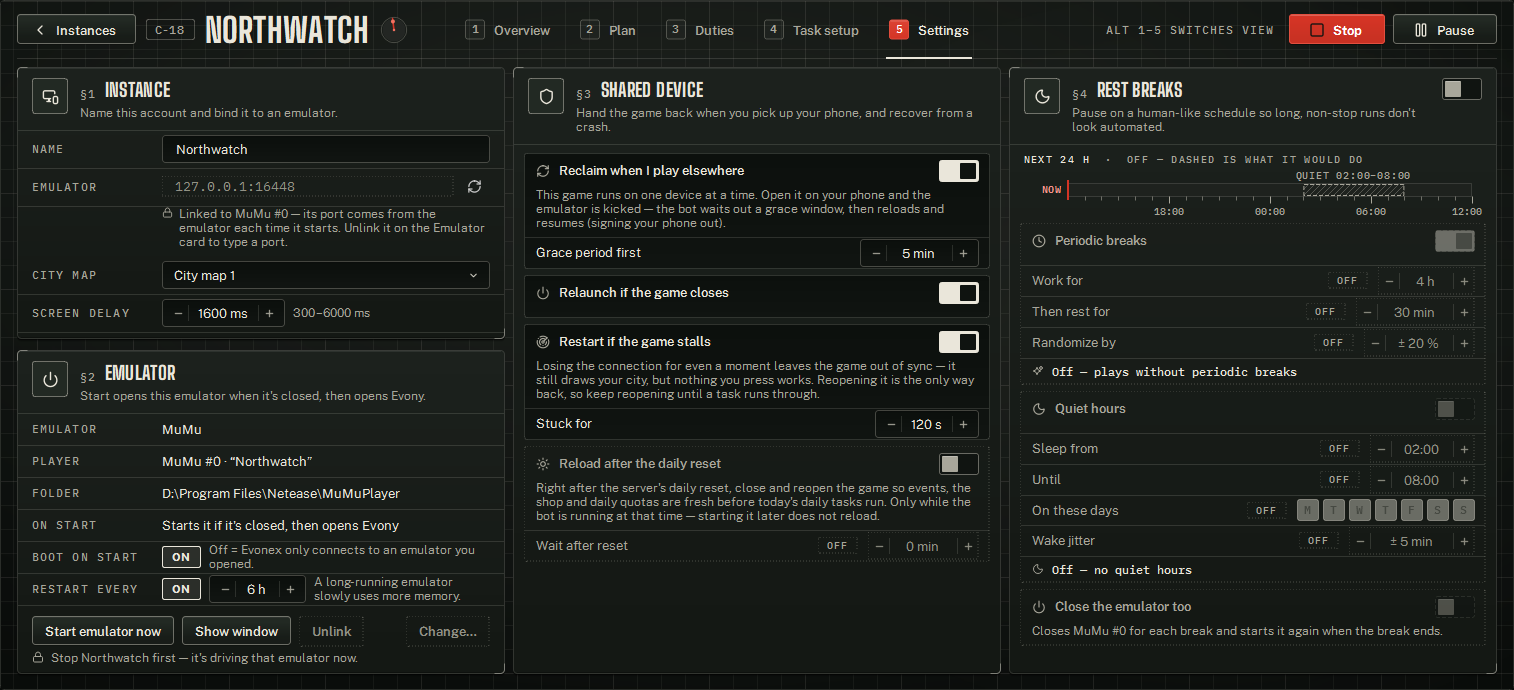Decrease Grace period first with minus
This screenshot has width=1514, height=690.
(876, 253)
